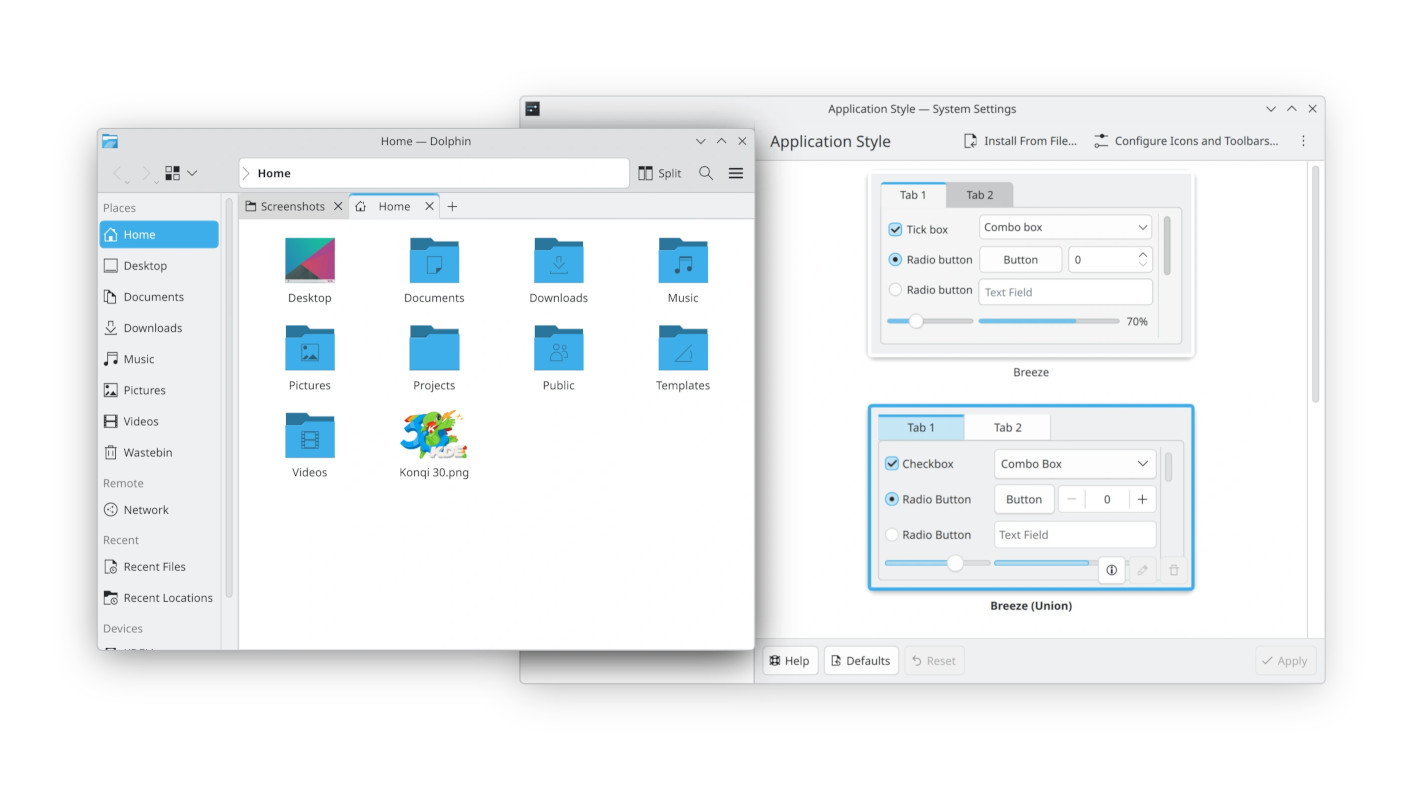Increase the Breeze (Union) spinbox with plus

1142,499
